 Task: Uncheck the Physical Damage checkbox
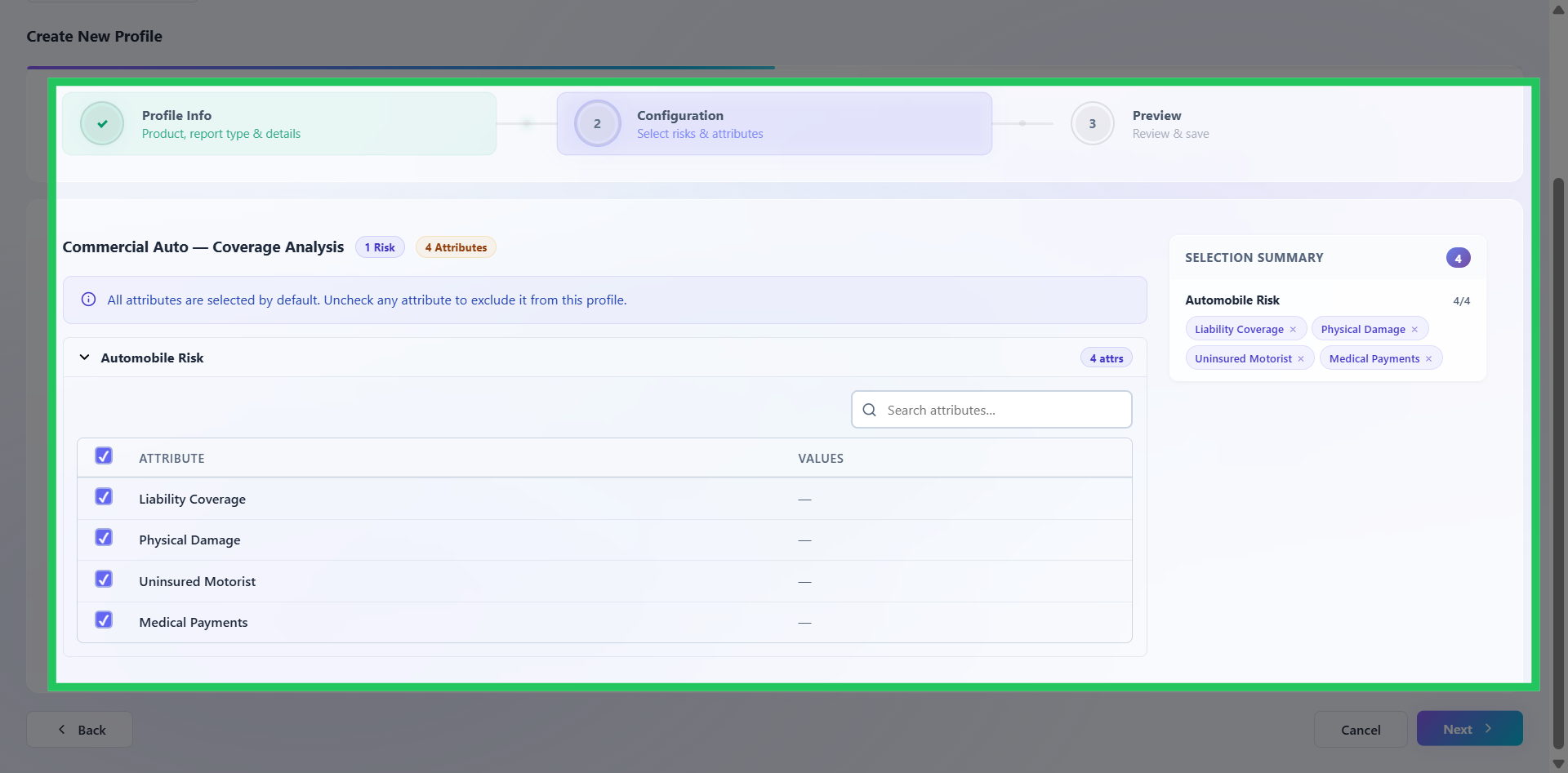[x=104, y=537]
